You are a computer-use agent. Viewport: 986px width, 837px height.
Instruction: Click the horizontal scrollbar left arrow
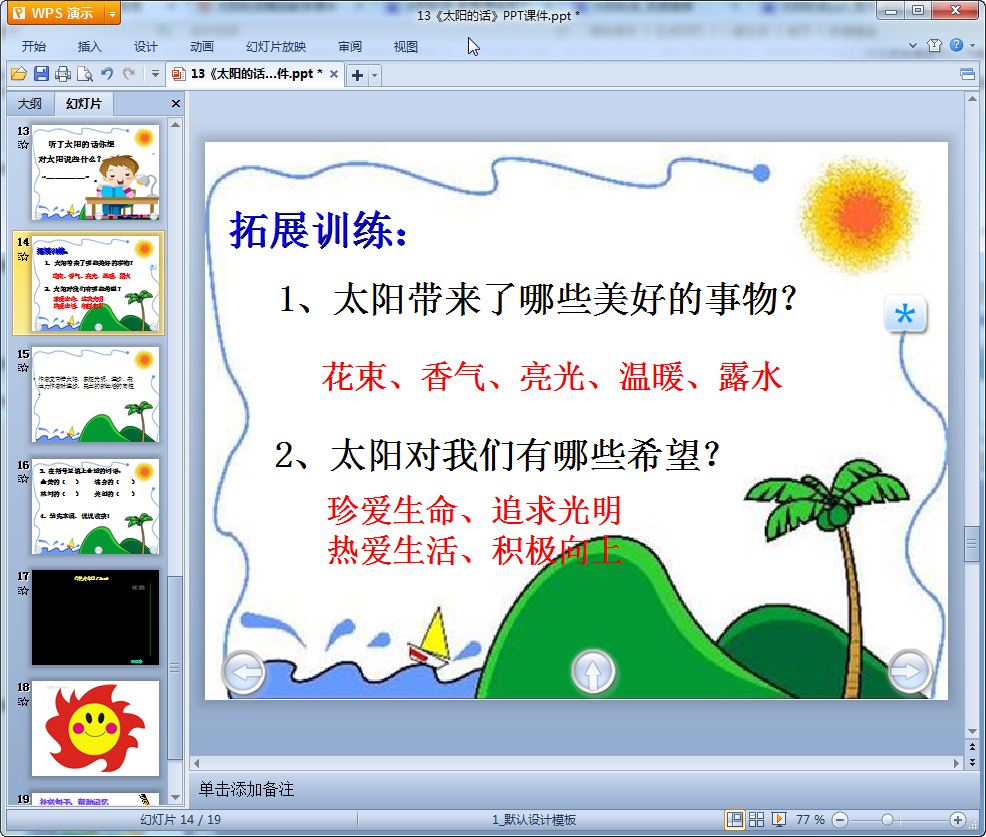click(197, 763)
